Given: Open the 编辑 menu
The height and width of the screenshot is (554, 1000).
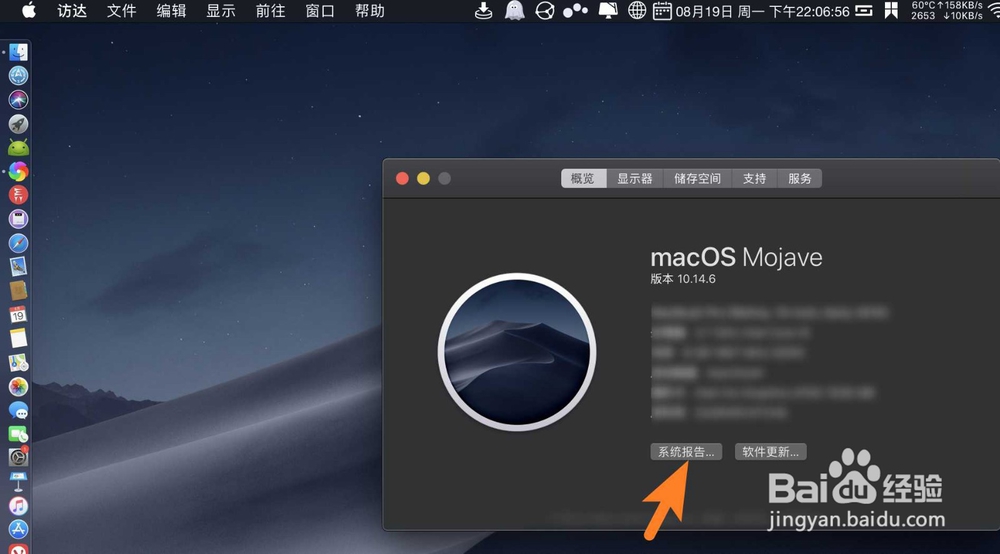Looking at the screenshot, I should click(172, 11).
